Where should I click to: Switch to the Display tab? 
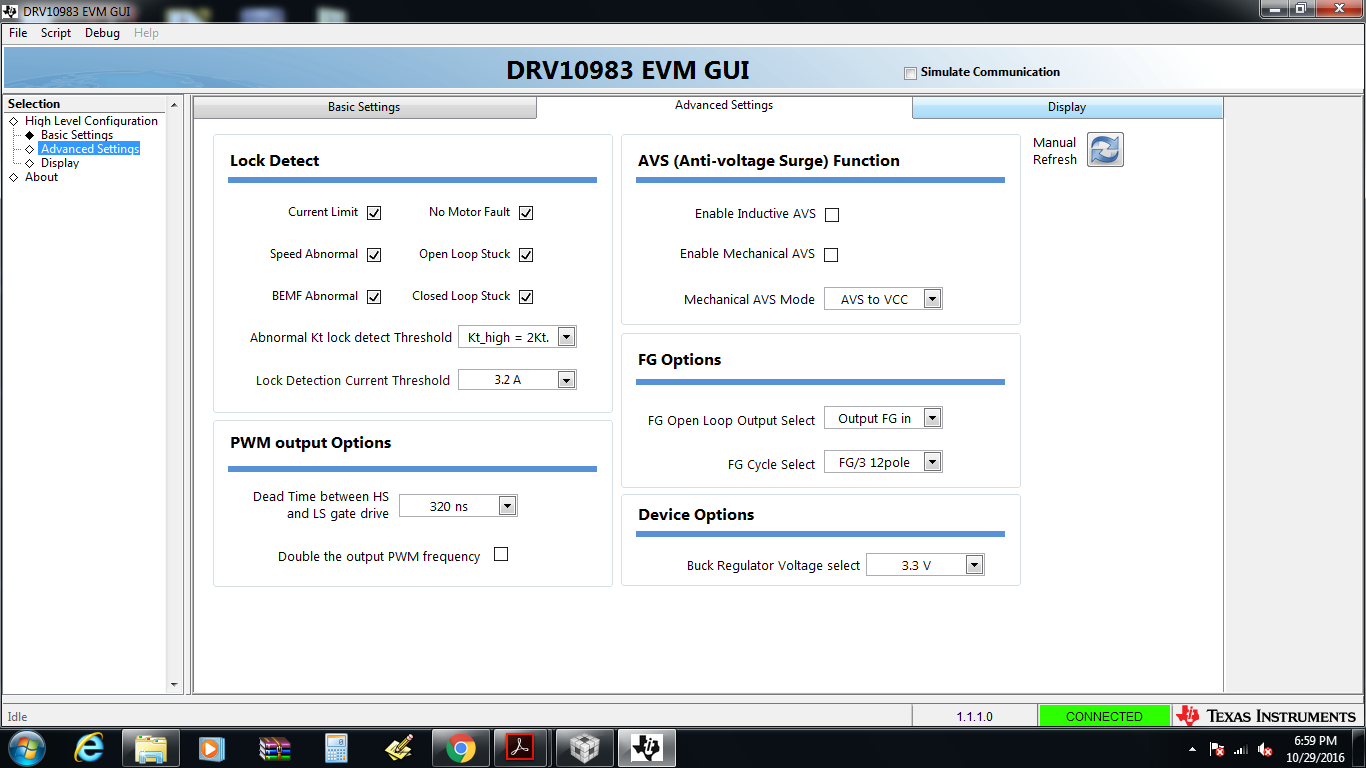tap(1067, 107)
